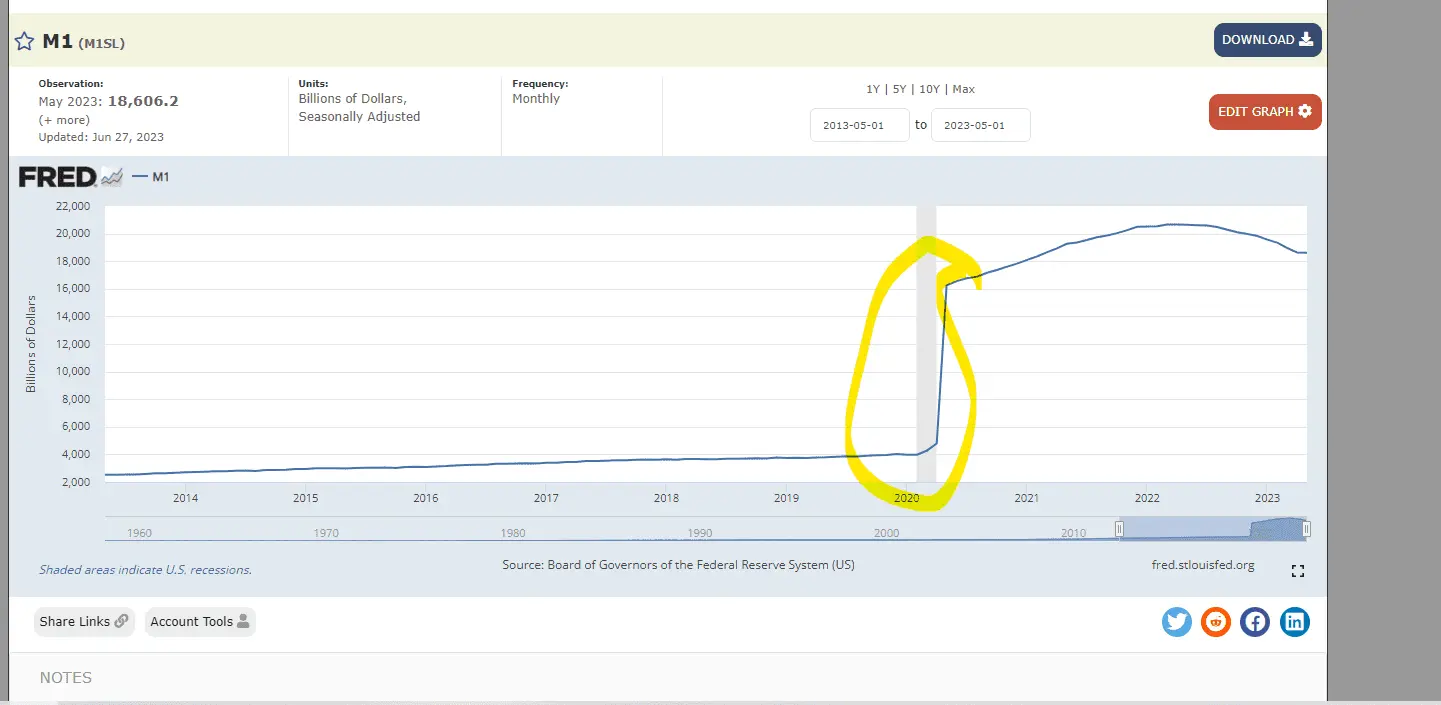Screen dimensions: 1441x705
Task: Open fullscreen view of the chart
Action: coord(1298,571)
